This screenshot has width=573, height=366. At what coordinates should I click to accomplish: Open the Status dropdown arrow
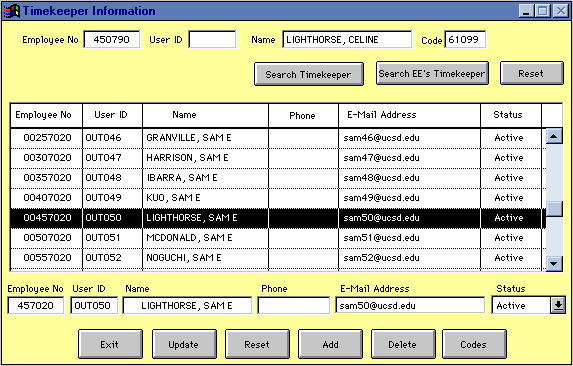click(558, 305)
